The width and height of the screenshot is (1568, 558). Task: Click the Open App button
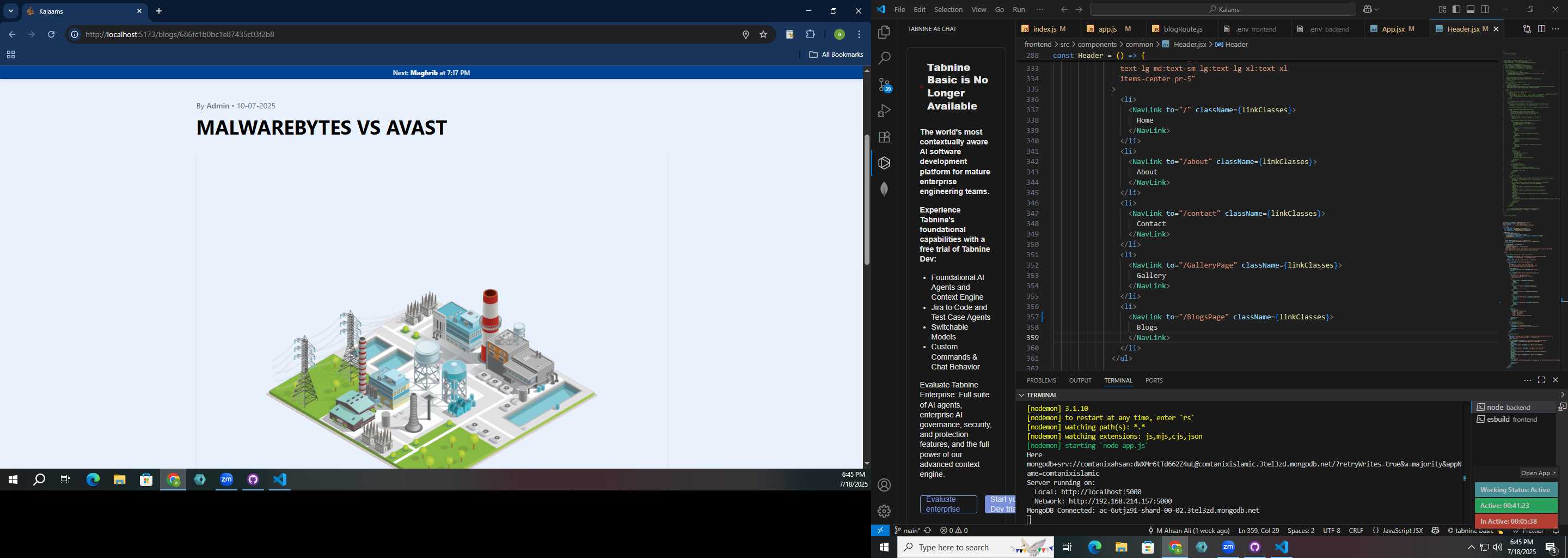pos(1538,474)
